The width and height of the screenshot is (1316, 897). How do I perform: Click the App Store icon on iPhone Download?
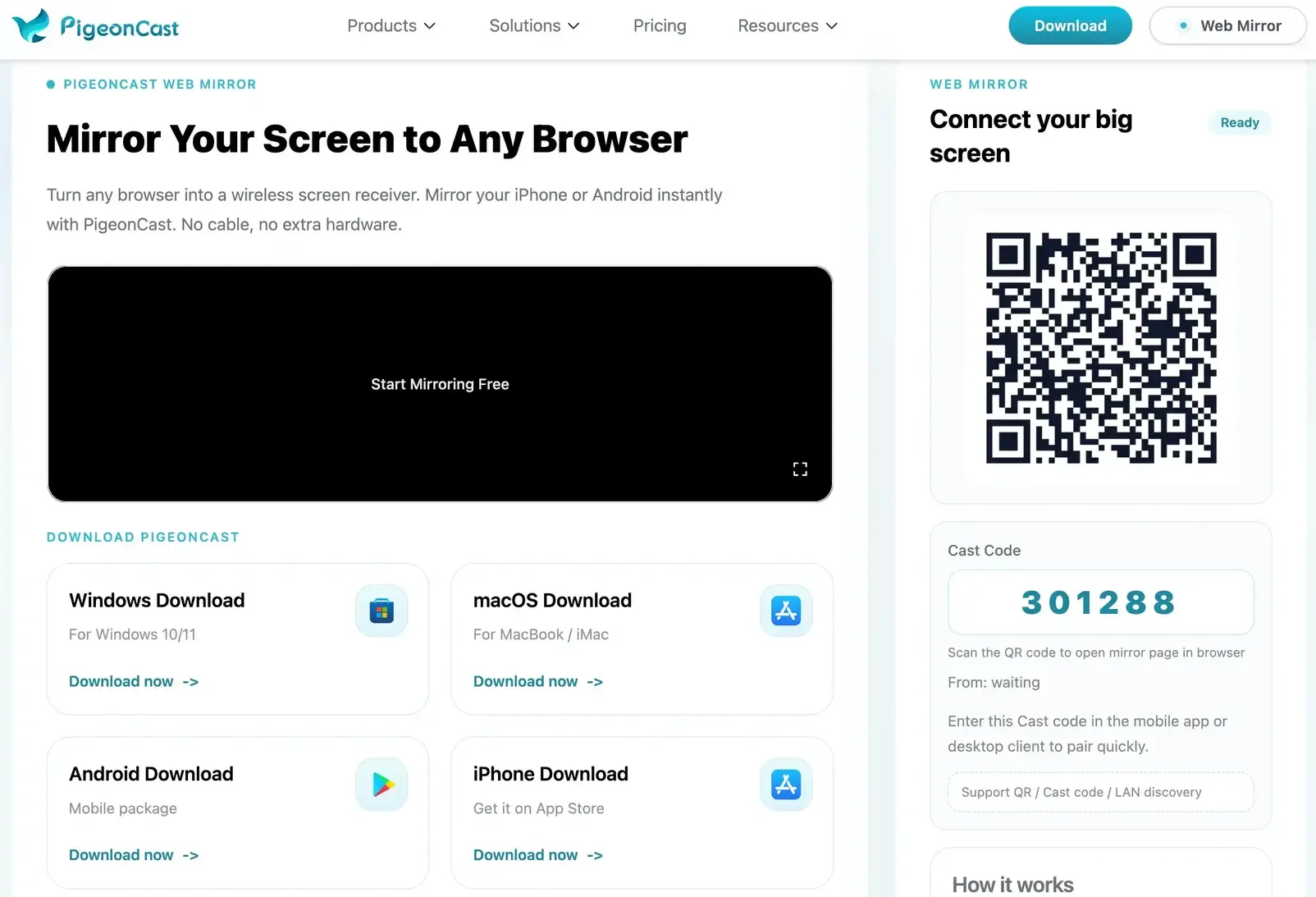click(x=786, y=785)
